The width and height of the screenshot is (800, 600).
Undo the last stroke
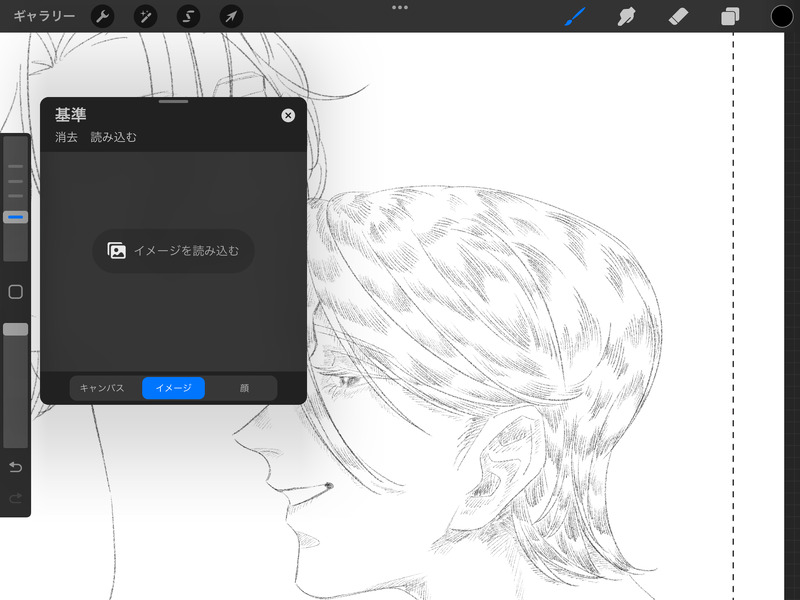(x=15, y=467)
